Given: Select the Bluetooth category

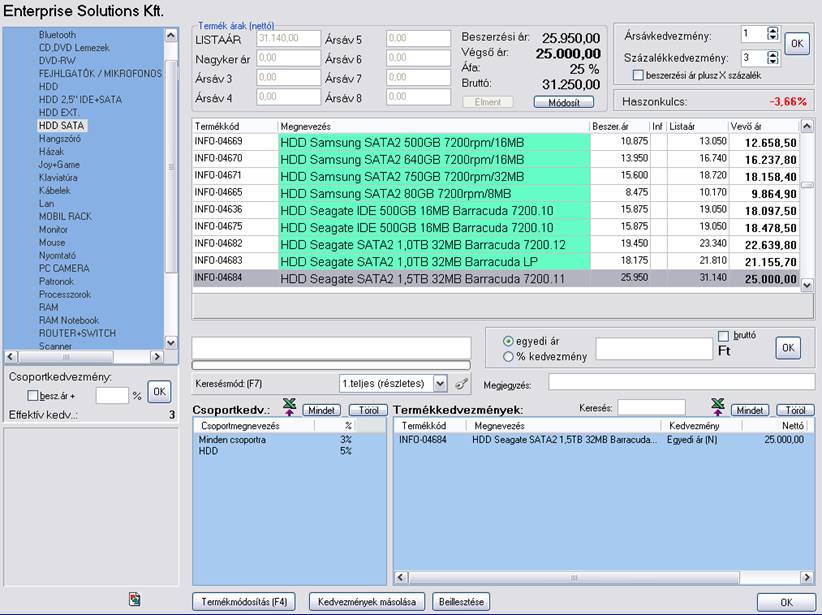Looking at the screenshot, I should click(57, 35).
